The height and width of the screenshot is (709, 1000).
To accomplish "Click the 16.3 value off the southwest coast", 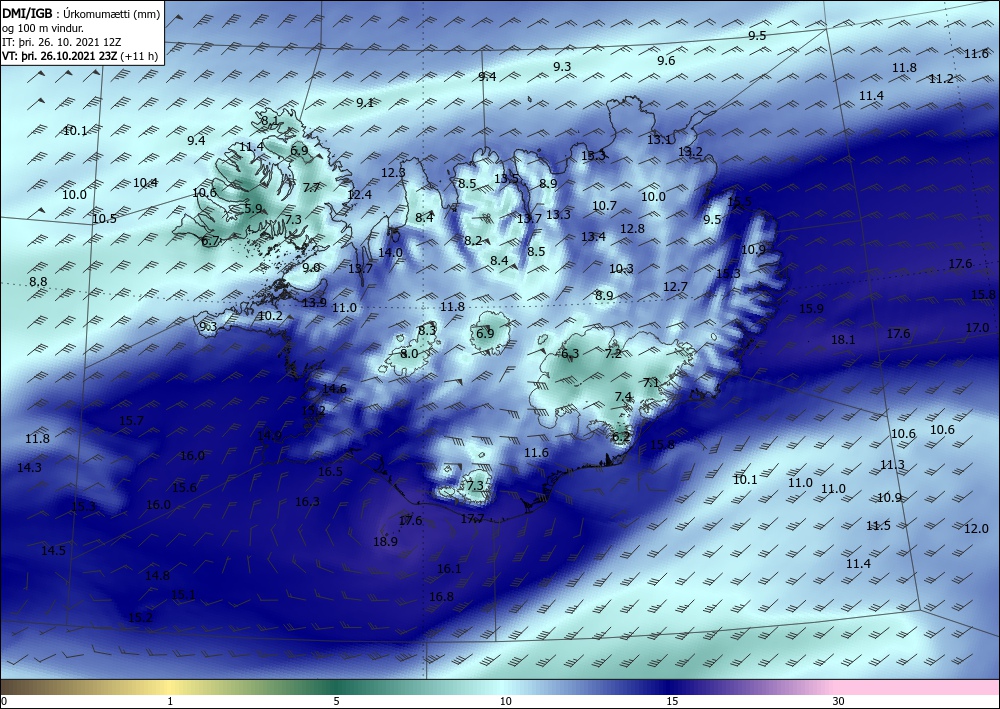I will (x=307, y=502).
